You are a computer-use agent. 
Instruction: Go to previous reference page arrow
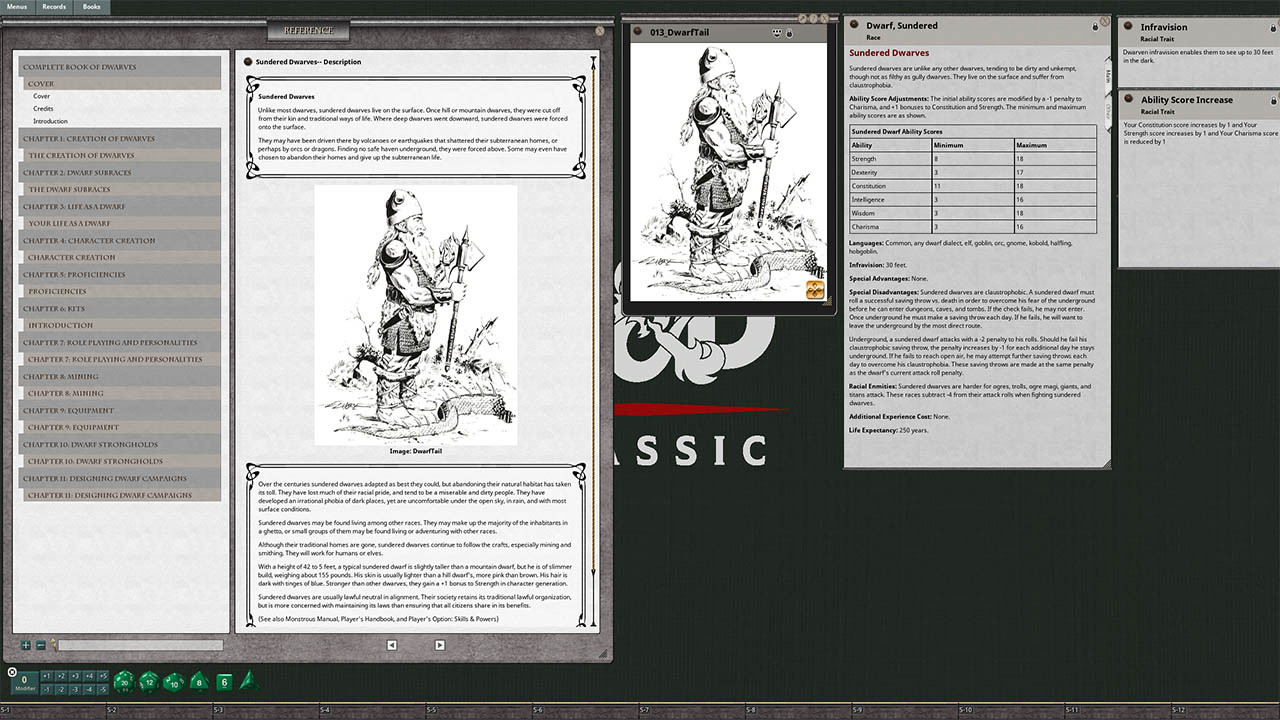pyautogui.click(x=393, y=646)
